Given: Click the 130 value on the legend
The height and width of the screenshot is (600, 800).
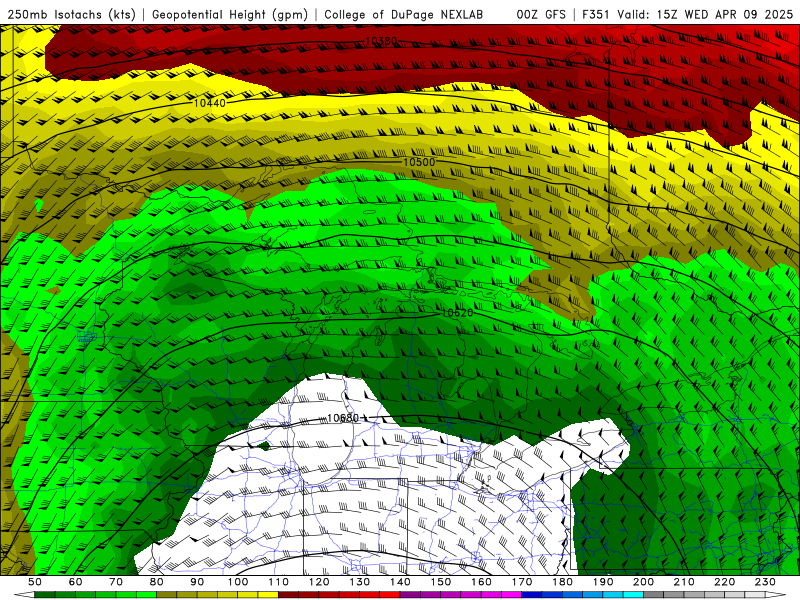Looking at the screenshot, I should pyautogui.click(x=359, y=582).
